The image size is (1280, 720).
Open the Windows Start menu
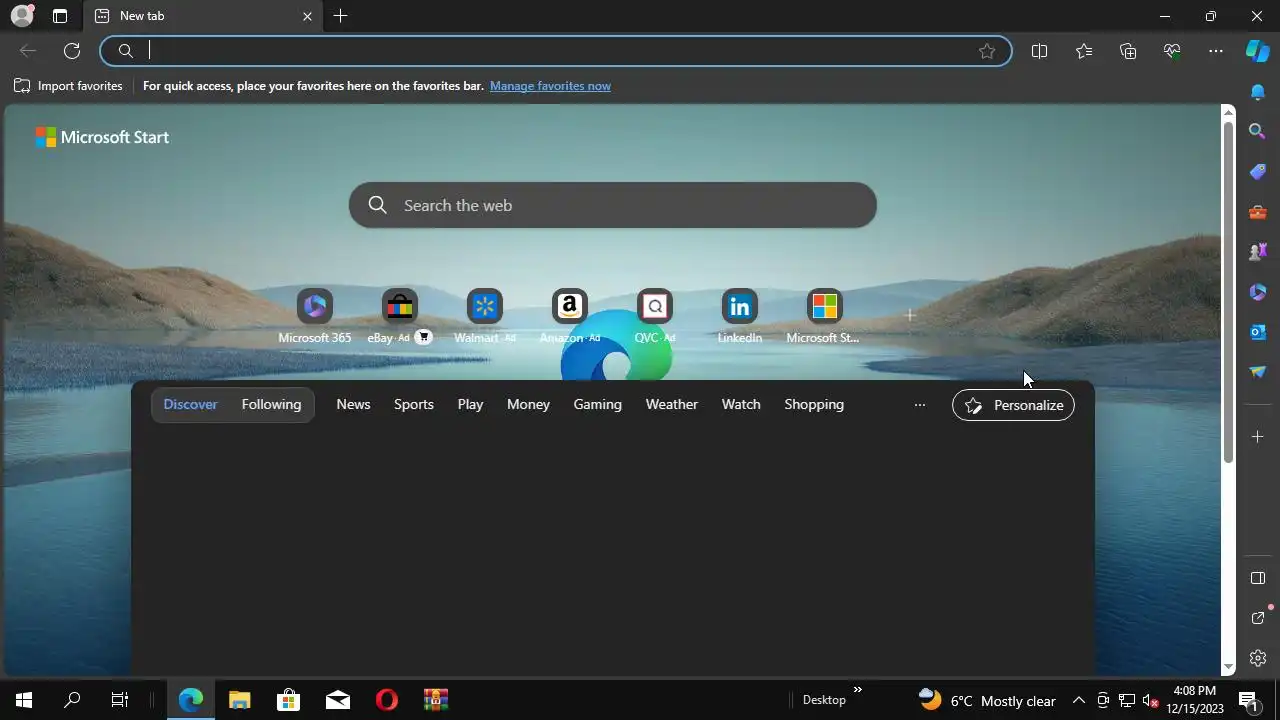coord(24,700)
